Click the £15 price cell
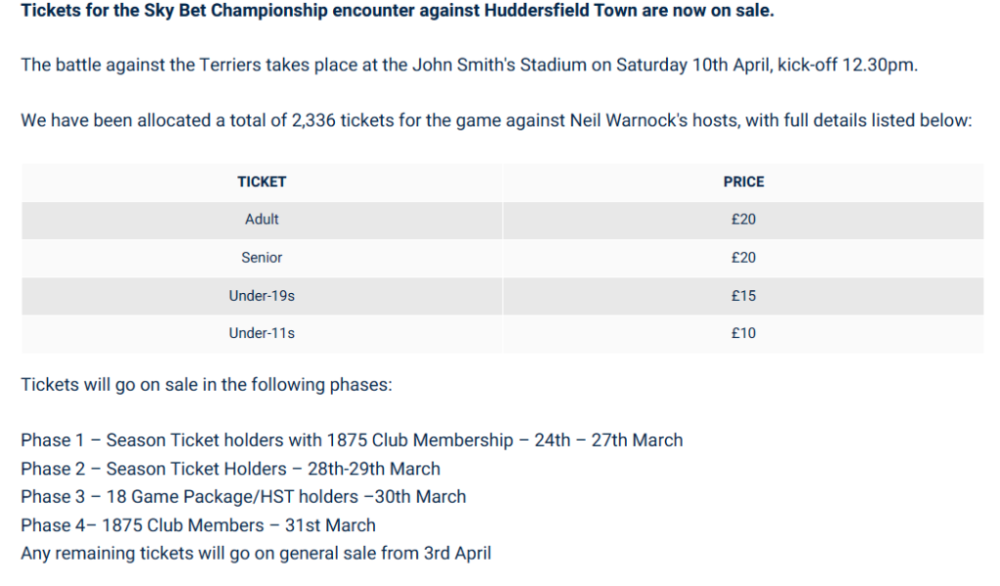Screen dimensions: 1000x586 (743, 296)
